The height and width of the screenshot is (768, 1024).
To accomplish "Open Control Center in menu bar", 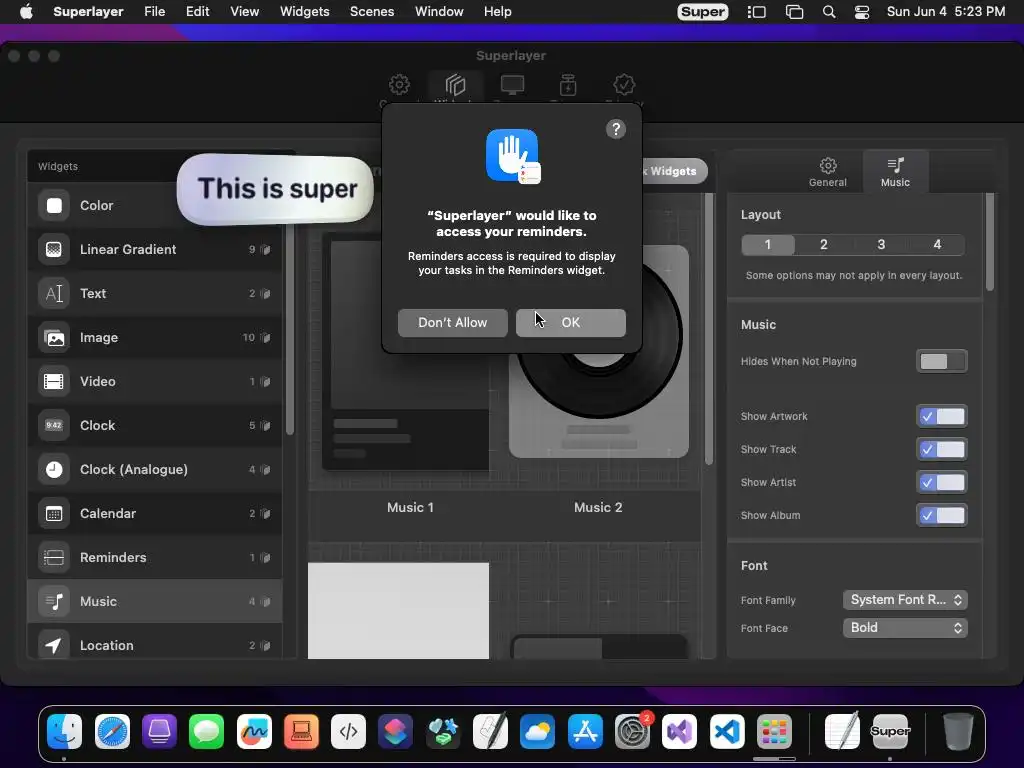I will tap(862, 12).
